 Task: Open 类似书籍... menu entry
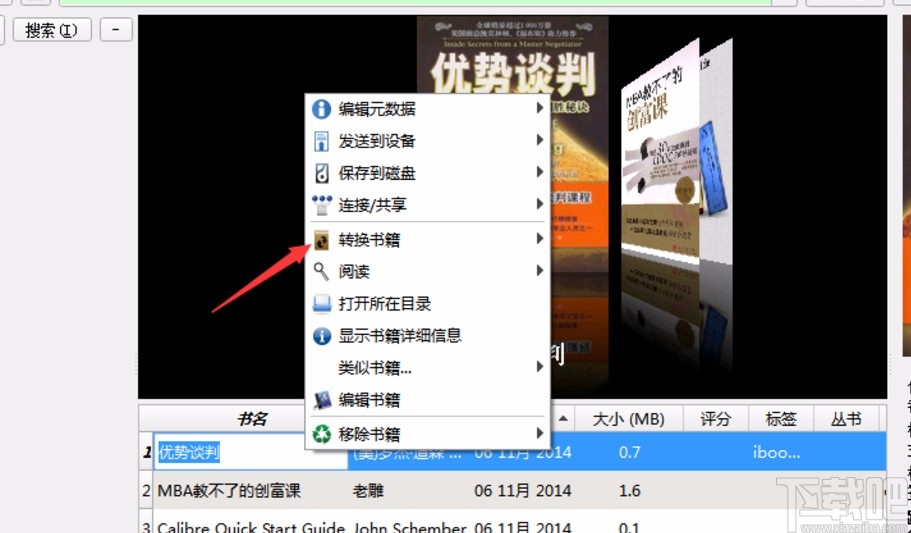[x=428, y=367]
